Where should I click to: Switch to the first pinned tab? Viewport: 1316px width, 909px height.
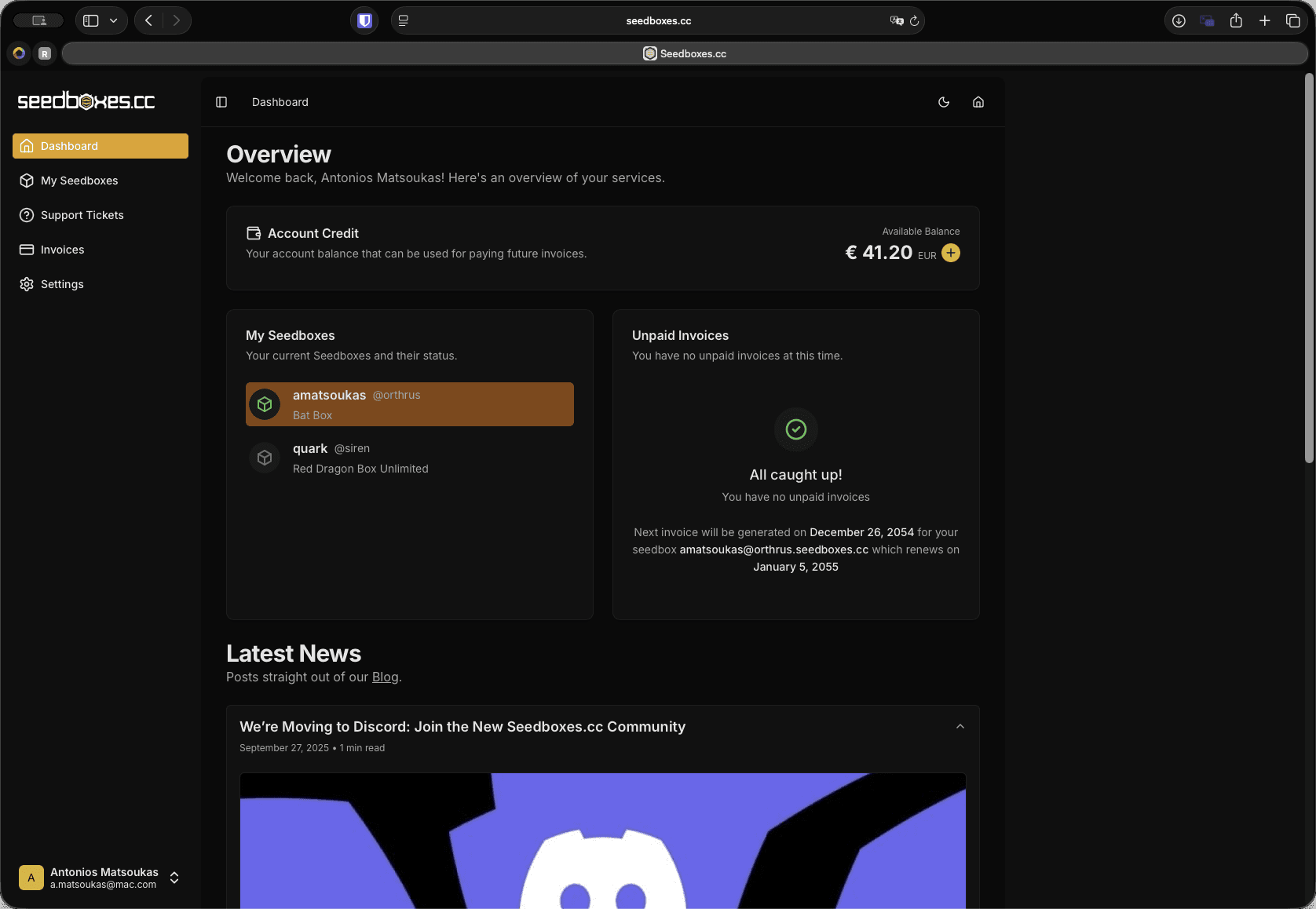(19, 53)
